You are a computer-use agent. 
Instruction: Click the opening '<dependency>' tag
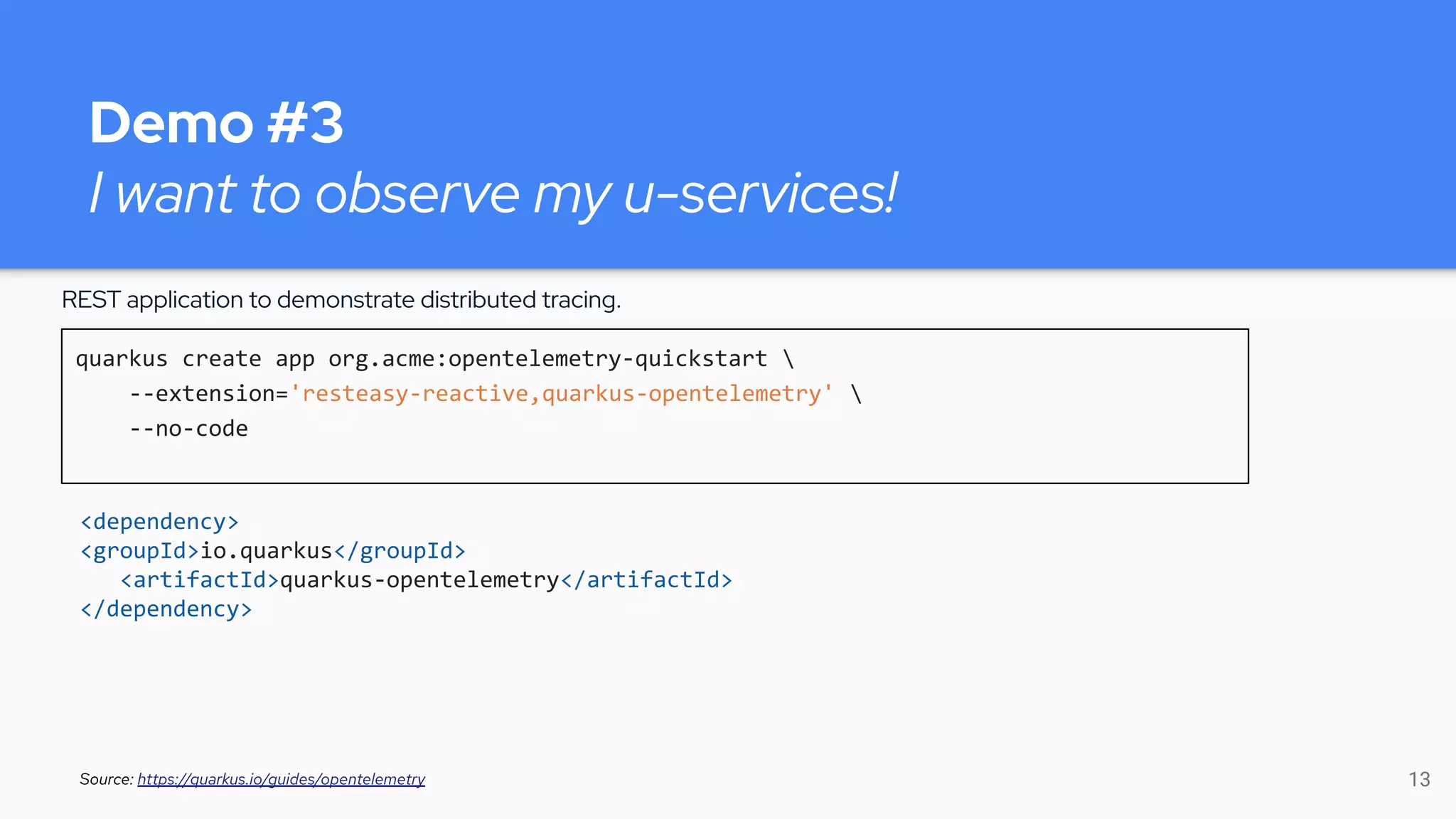[x=159, y=522]
